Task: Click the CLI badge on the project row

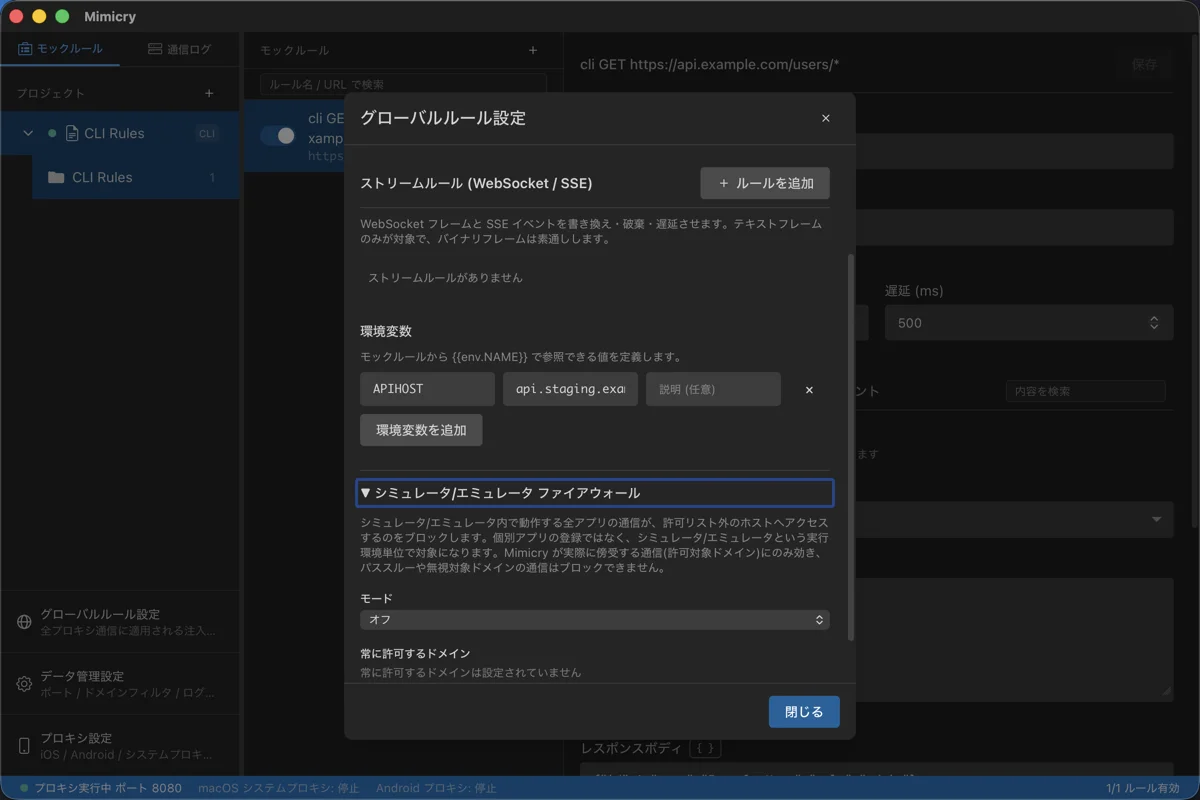Action: coord(207,133)
